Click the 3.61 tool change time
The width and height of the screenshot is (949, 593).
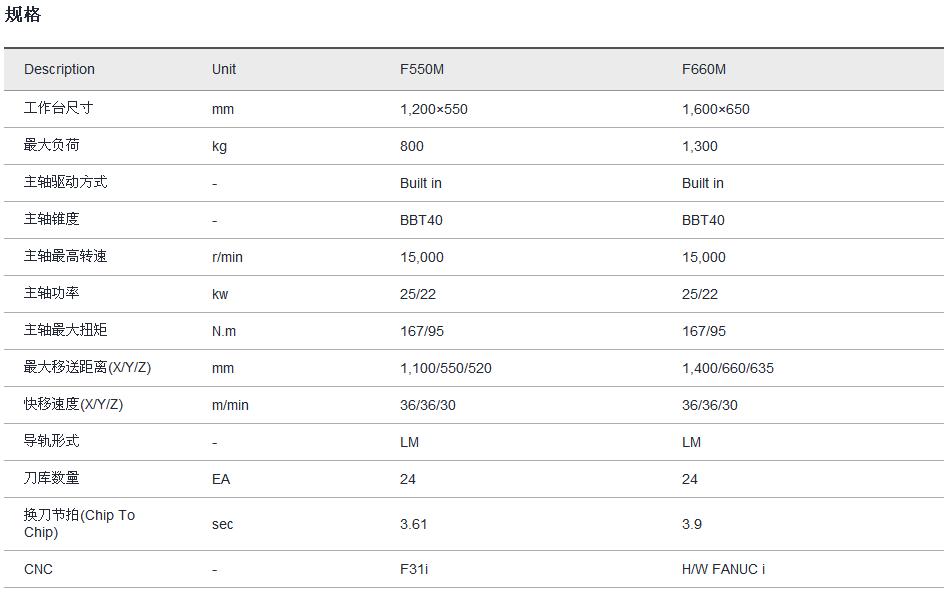click(x=414, y=524)
